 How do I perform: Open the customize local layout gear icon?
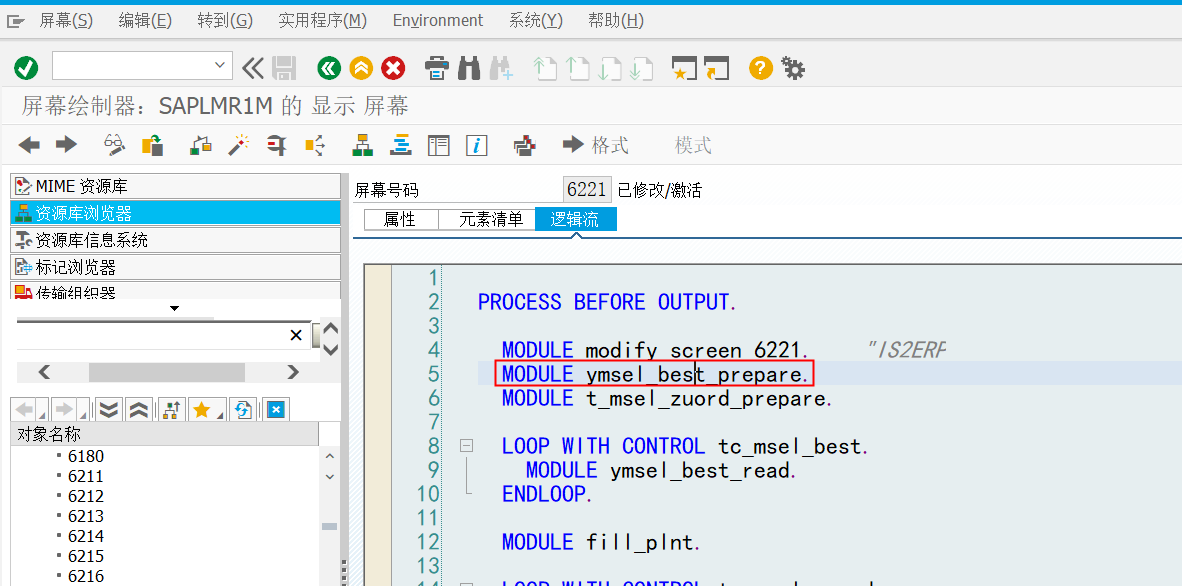point(792,68)
